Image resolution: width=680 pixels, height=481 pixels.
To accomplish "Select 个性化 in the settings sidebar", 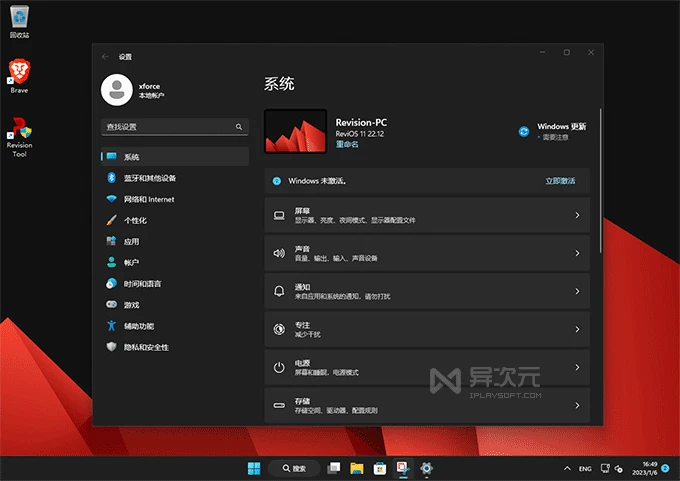I will pos(135,220).
